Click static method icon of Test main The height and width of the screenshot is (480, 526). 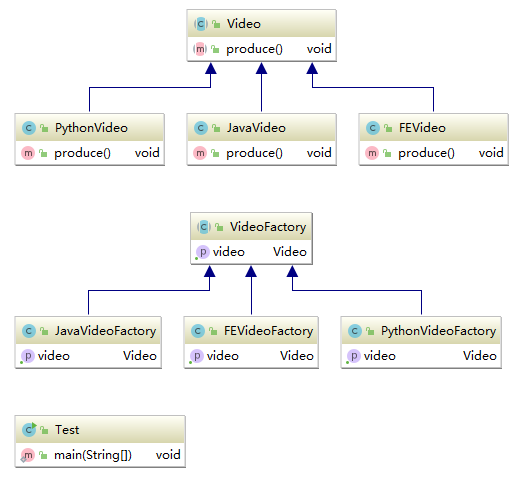[28, 456]
